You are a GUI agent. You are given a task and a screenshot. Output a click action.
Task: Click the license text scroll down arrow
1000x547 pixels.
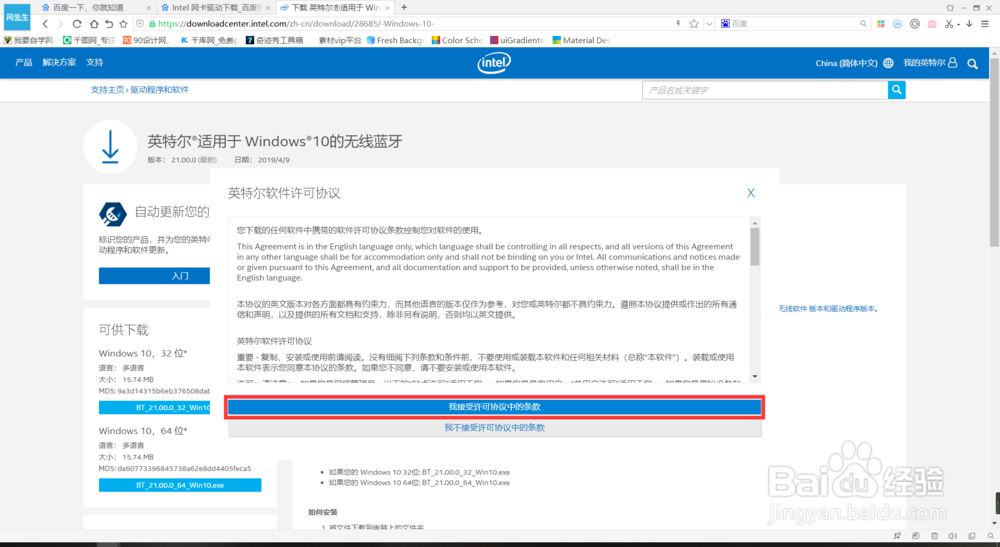[x=754, y=376]
